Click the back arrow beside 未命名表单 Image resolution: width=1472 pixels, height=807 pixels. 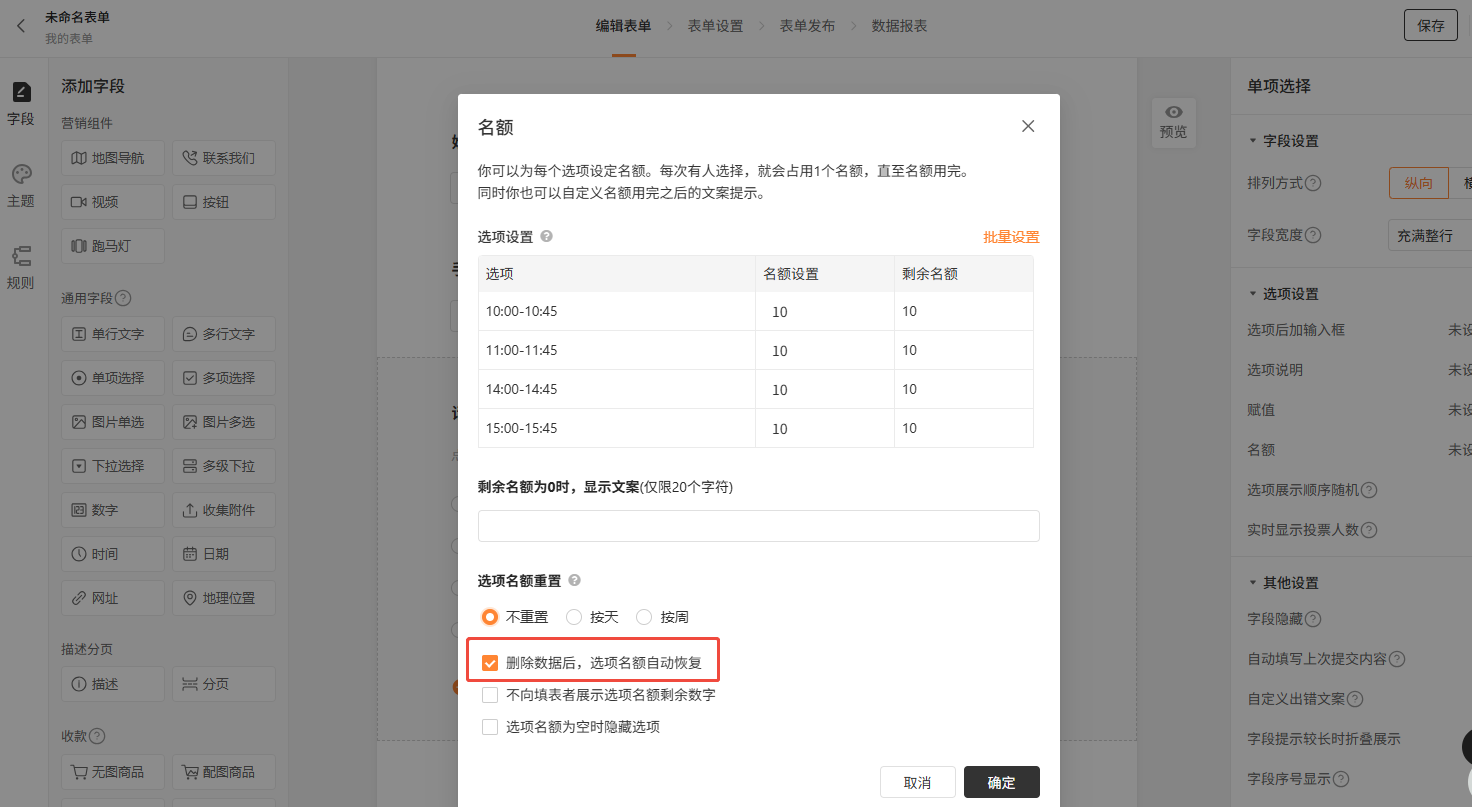tap(21, 26)
